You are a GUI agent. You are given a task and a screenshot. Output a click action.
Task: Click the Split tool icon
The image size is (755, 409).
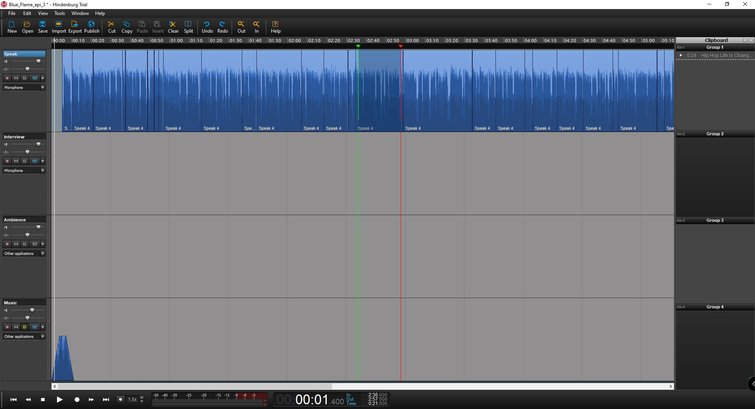point(188,25)
